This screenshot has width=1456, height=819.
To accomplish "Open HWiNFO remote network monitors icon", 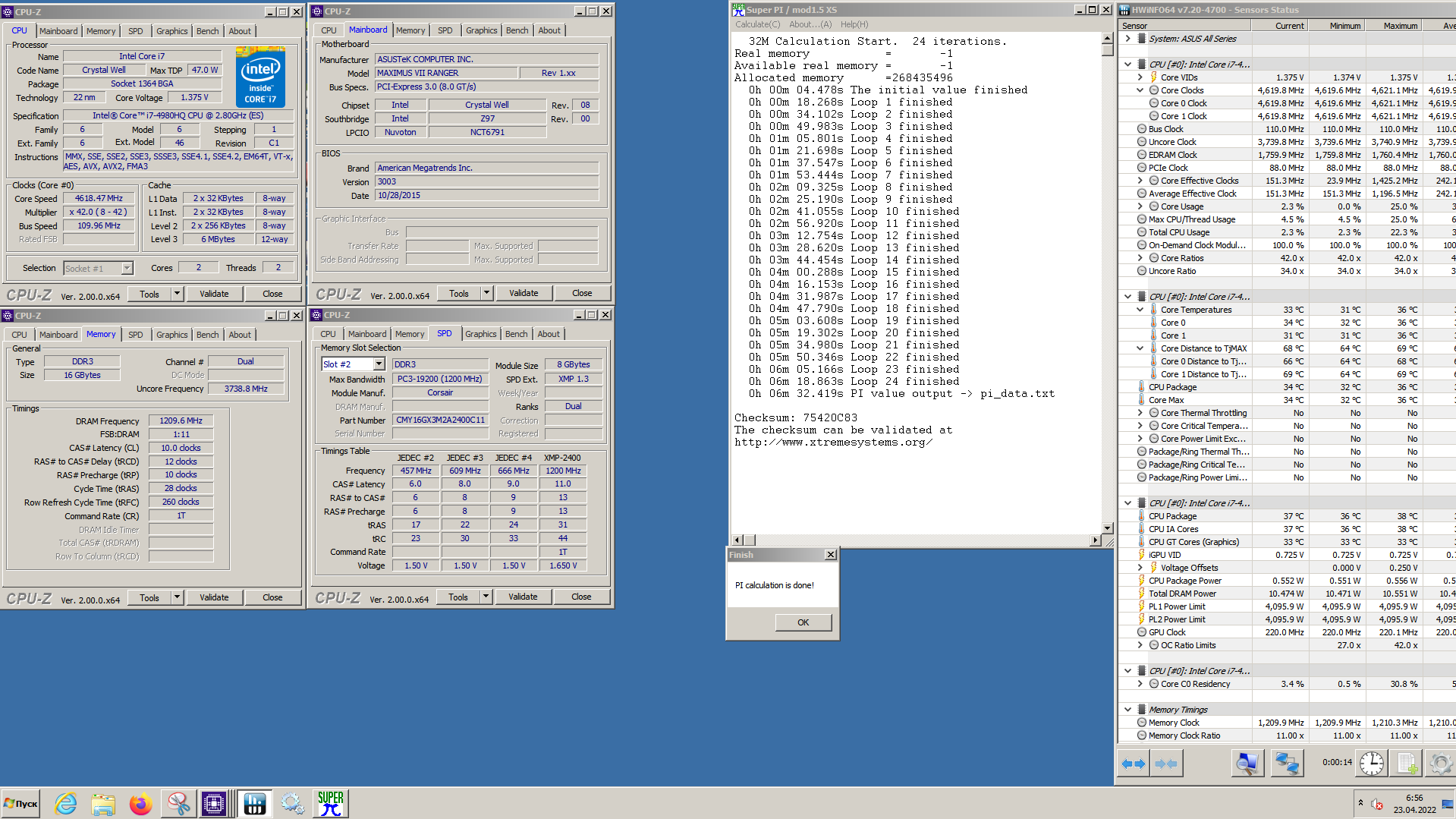I will tap(1287, 764).
